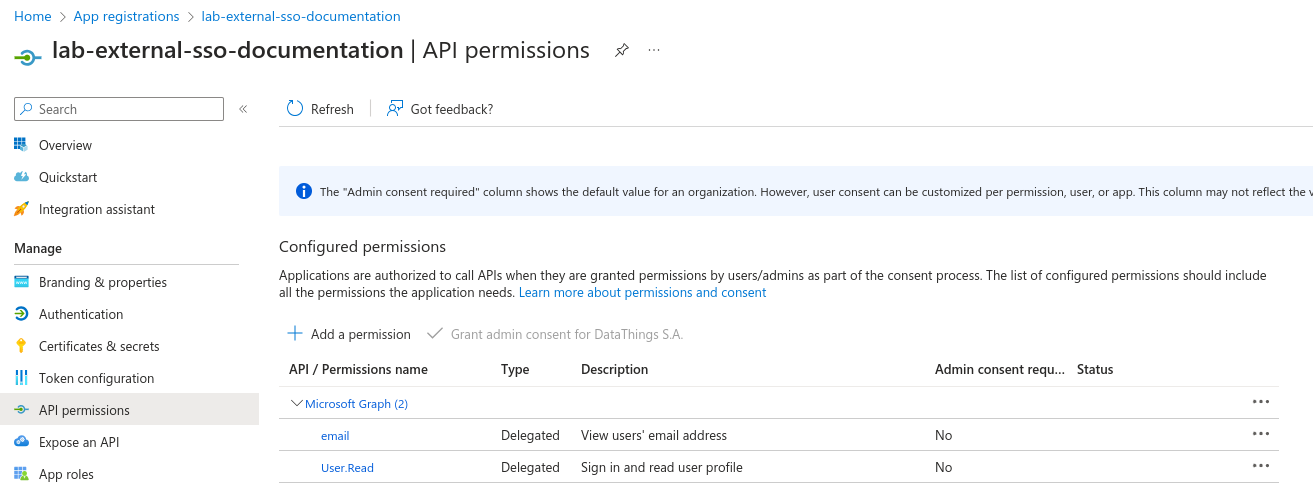
Task: Click the Overview grid icon
Action: pos(21,145)
